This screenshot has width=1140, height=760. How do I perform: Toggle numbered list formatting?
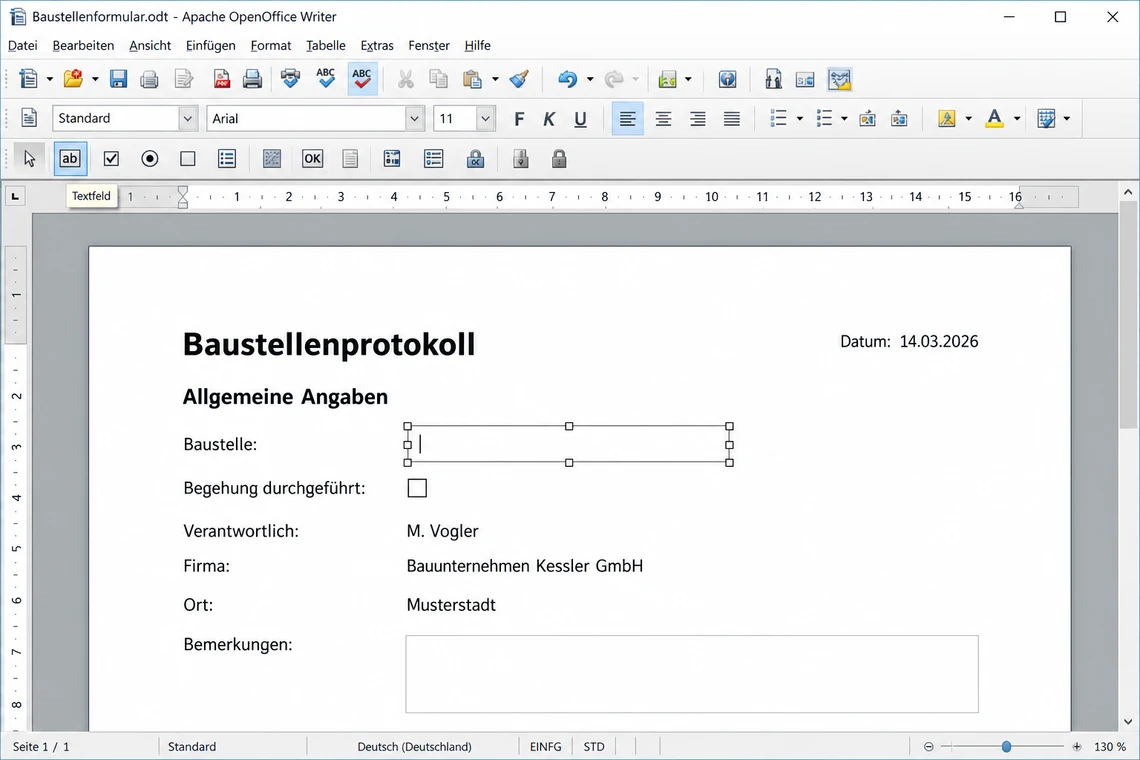(x=779, y=119)
